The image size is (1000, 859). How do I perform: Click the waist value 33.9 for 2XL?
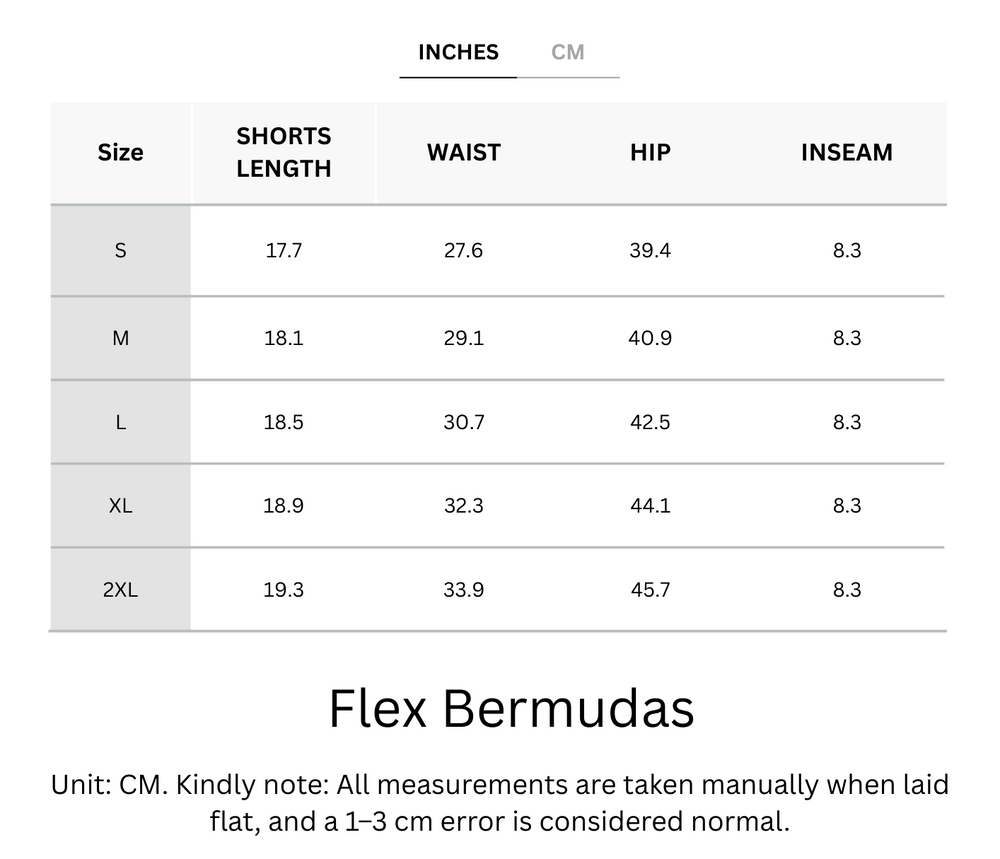pos(464,590)
